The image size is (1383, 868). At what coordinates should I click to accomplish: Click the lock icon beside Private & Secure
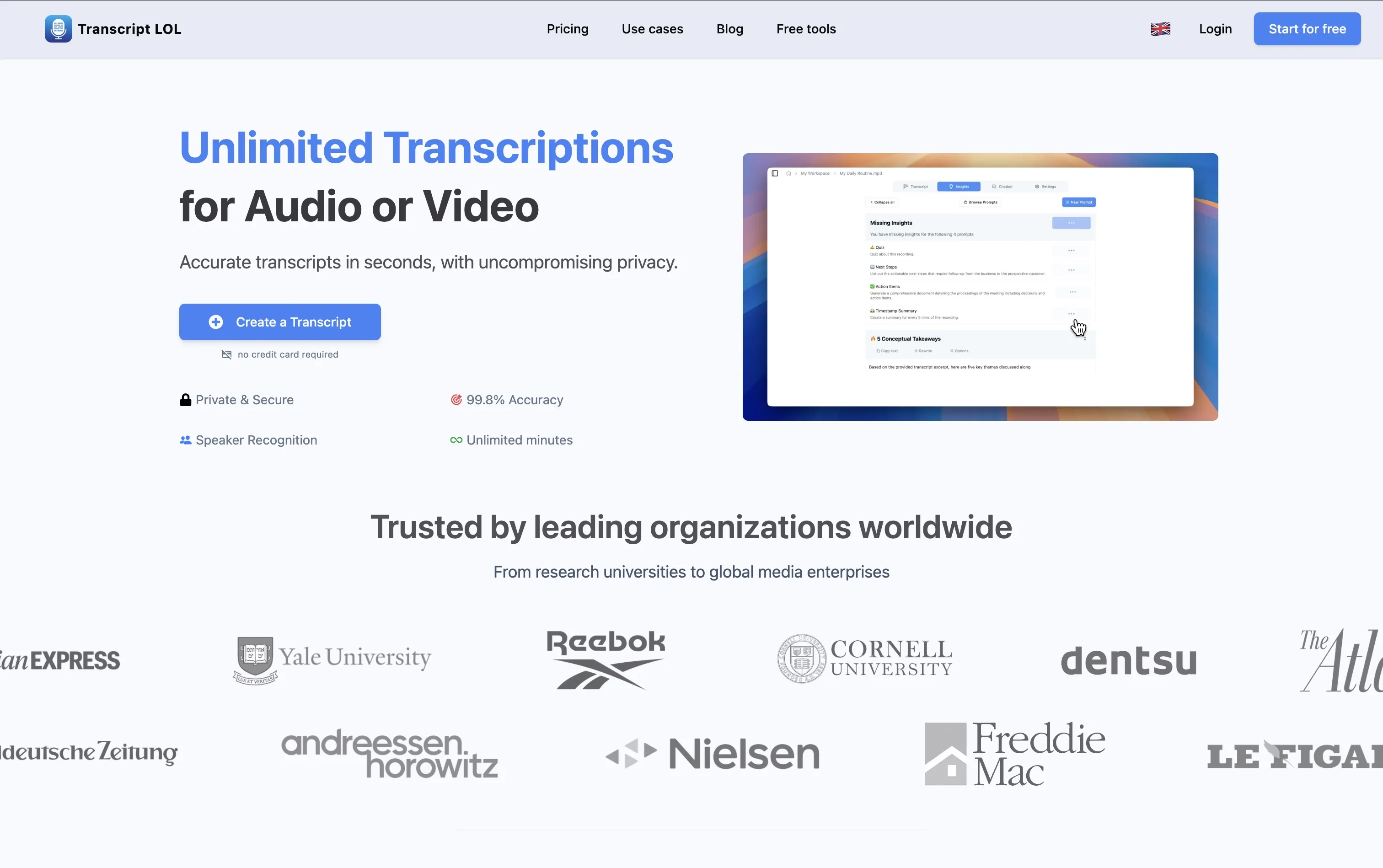(x=185, y=400)
